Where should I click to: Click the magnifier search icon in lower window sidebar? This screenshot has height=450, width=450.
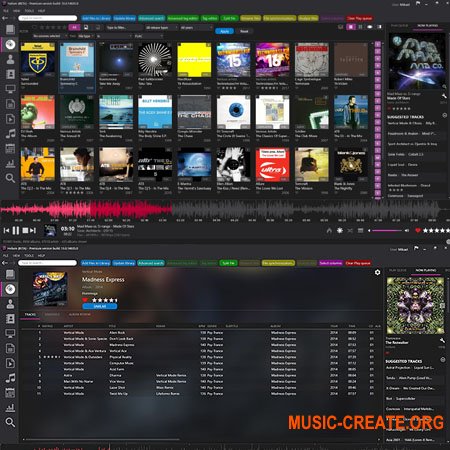(x=10, y=422)
